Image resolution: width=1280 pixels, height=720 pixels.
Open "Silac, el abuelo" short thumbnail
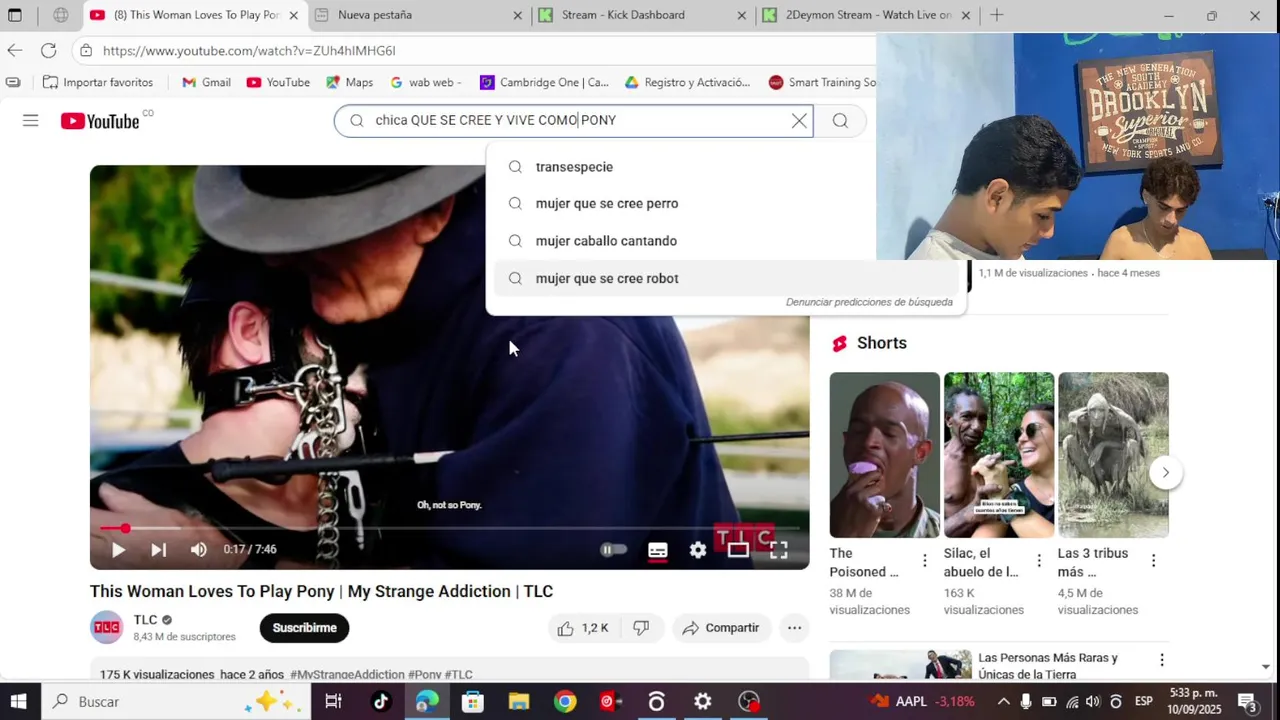tap(998, 455)
